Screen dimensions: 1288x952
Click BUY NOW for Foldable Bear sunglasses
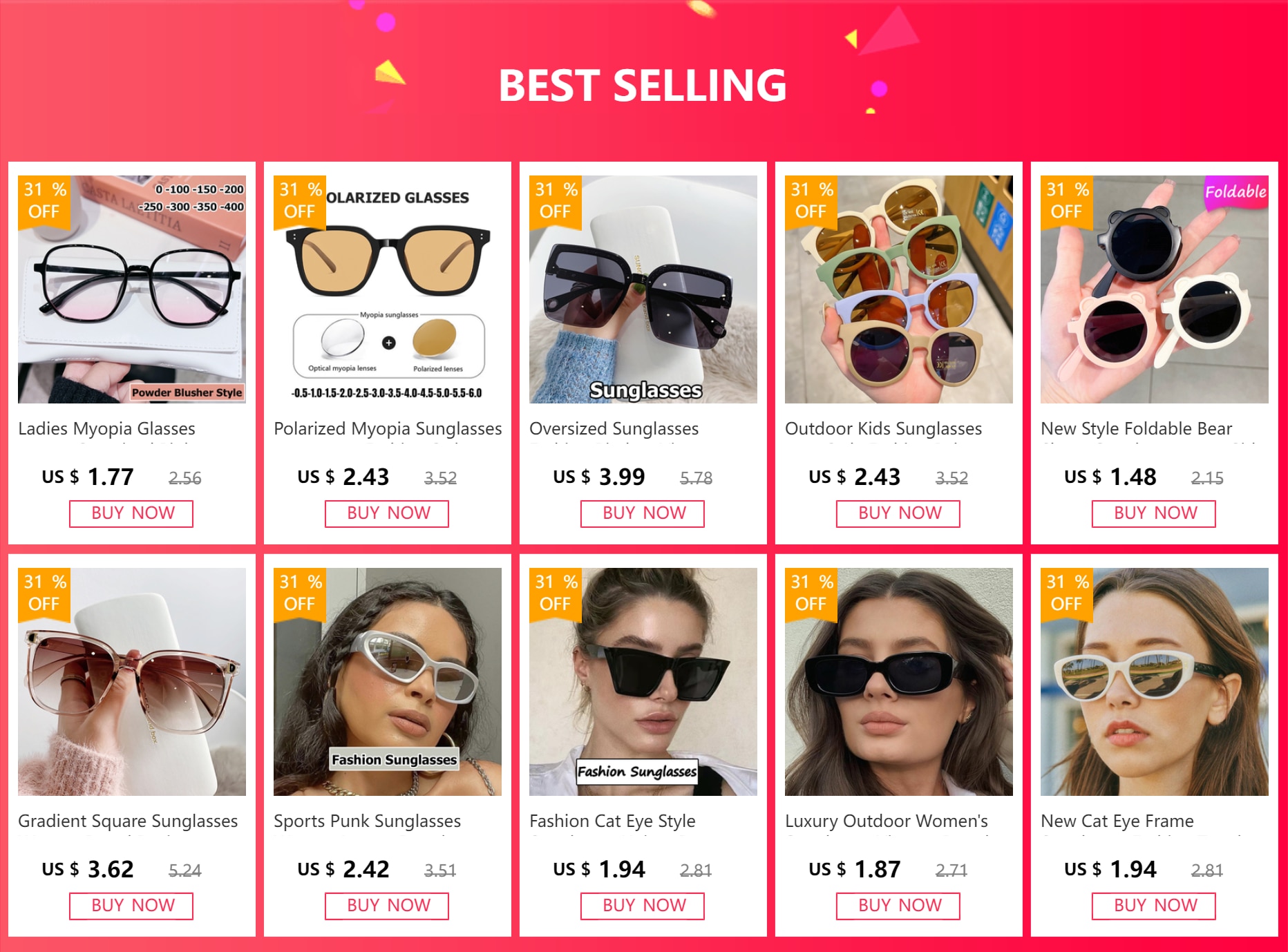(1154, 513)
